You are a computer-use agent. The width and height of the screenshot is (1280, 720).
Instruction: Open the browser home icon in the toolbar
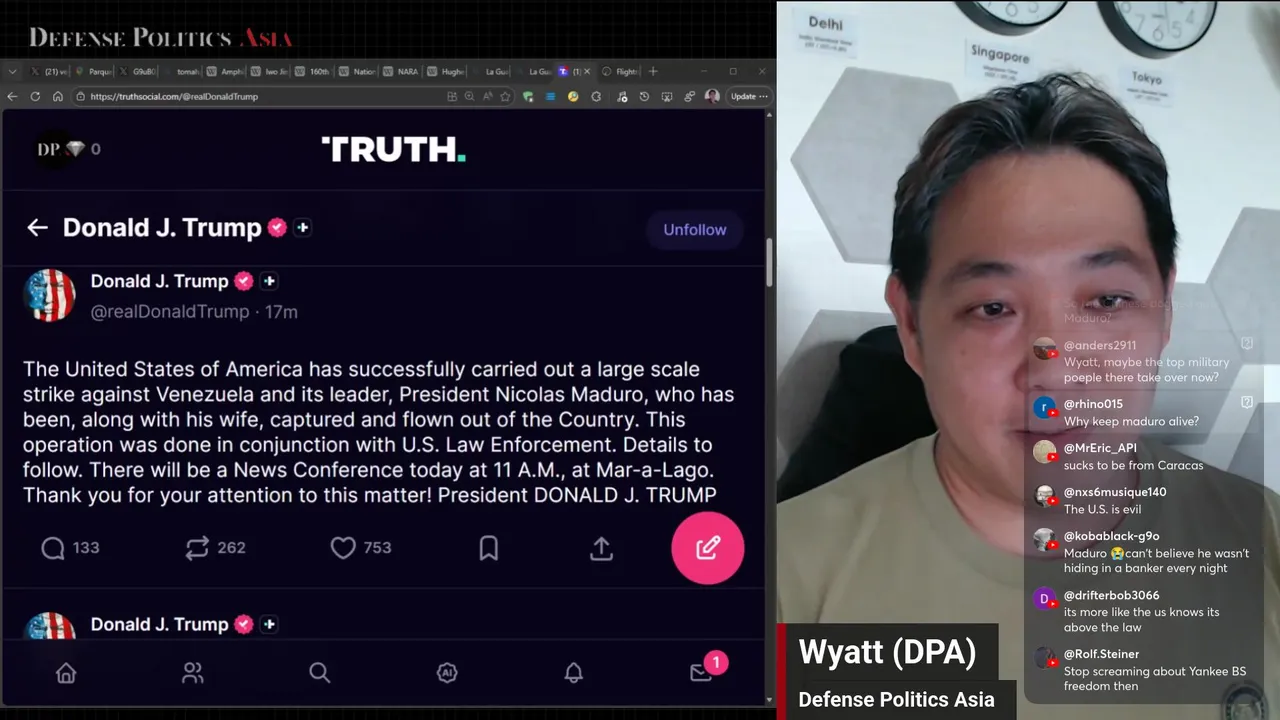pyautogui.click(x=57, y=96)
